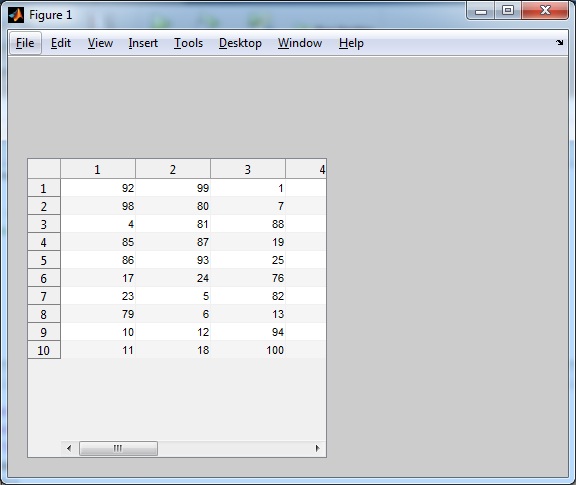
Task: Open the Edit menu
Action: coord(61,43)
